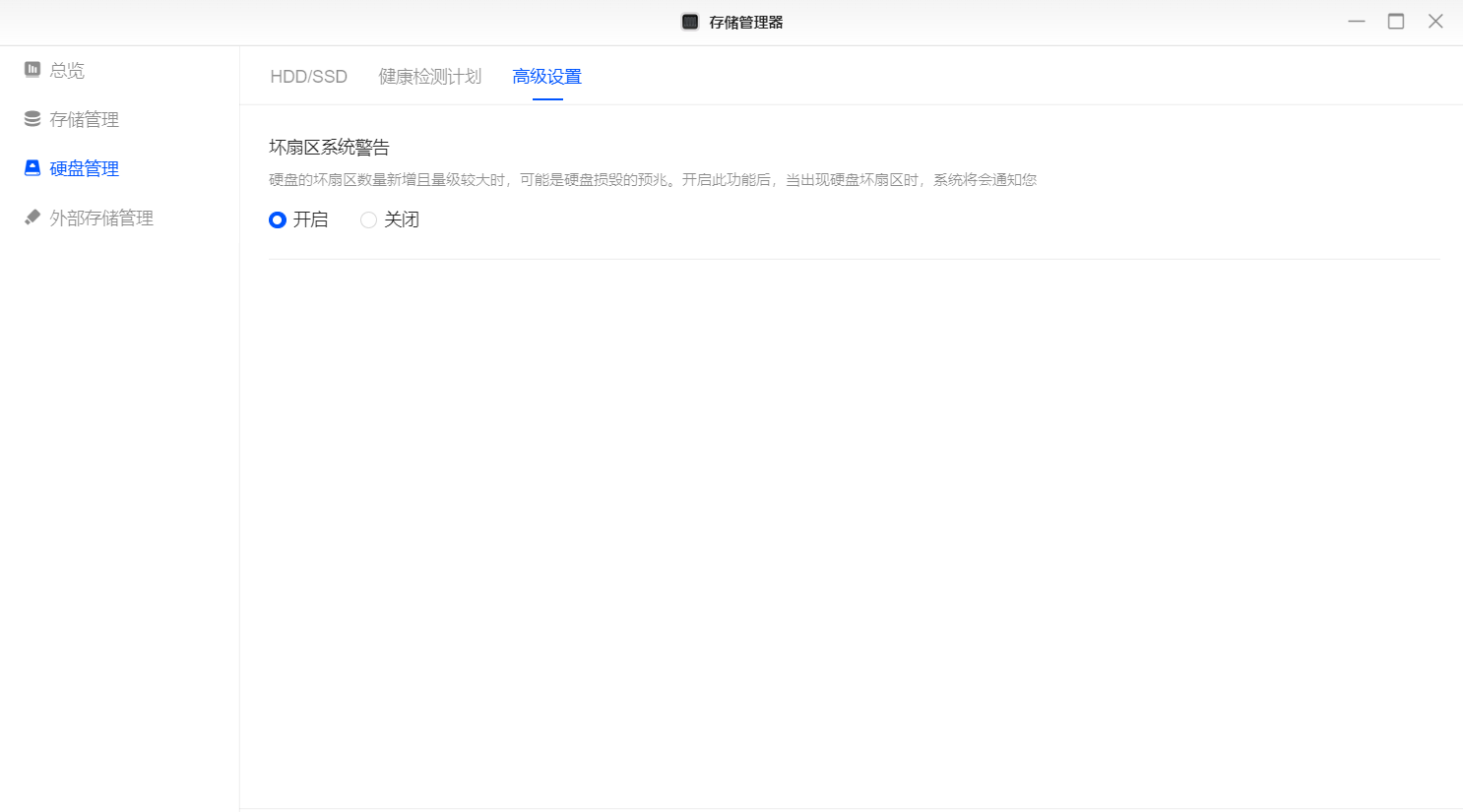Select the 关闭 radio button

(368, 219)
